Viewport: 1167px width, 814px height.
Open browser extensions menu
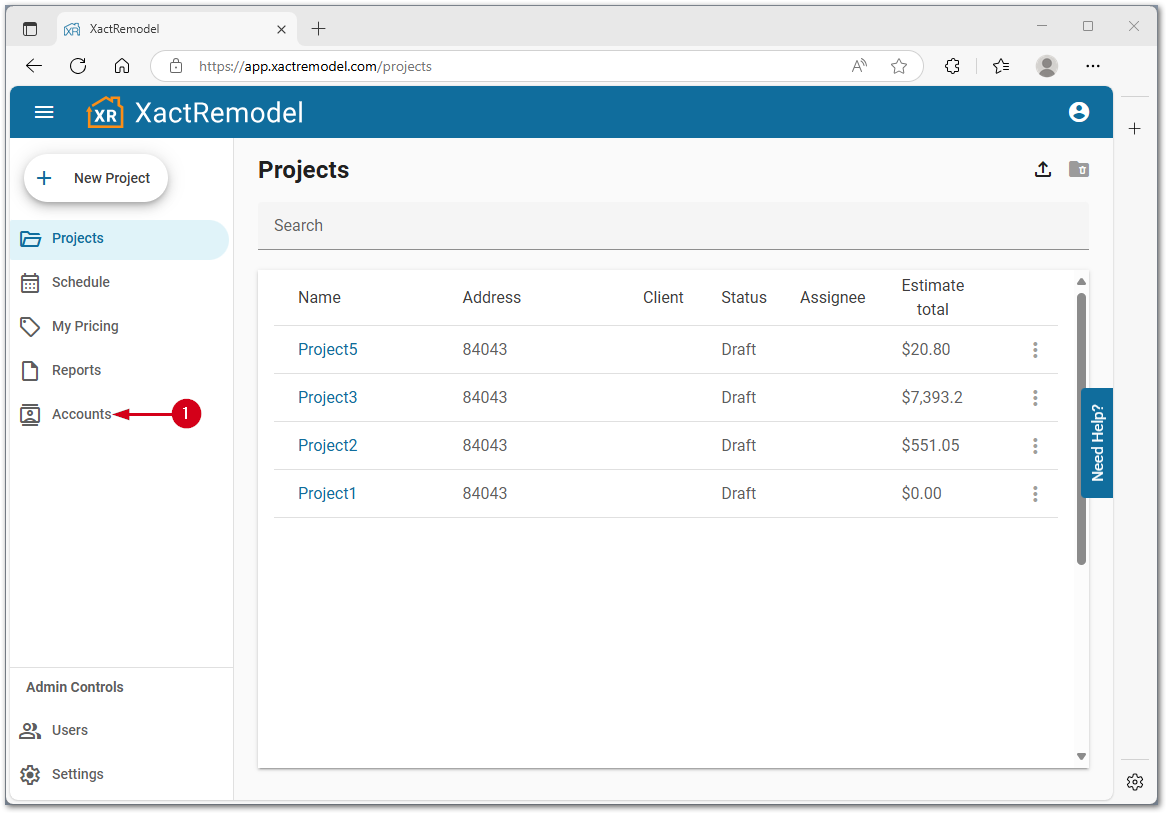pyautogui.click(x=952, y=66)
